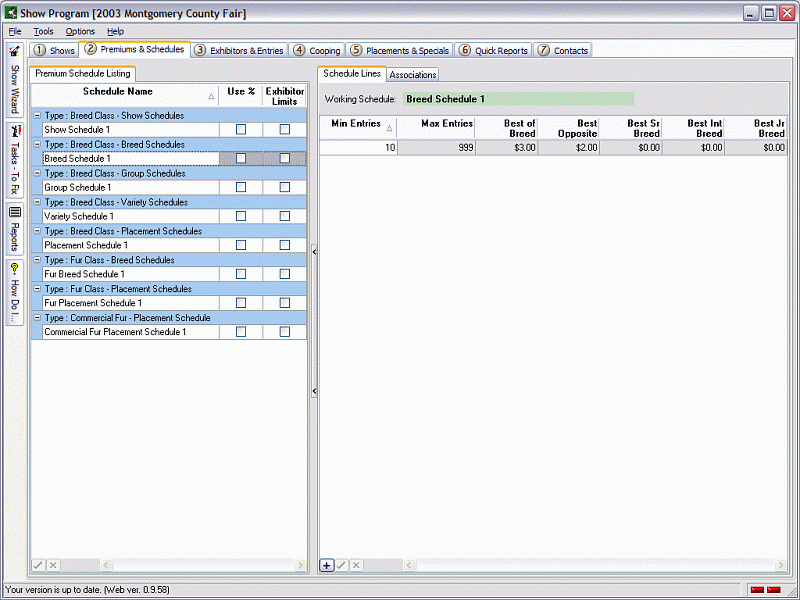Image resolution: width=800 pixels, height=600 pixels.
Task: Cancel schedule line edit with the X icon
Action: [x=355, y=565]
